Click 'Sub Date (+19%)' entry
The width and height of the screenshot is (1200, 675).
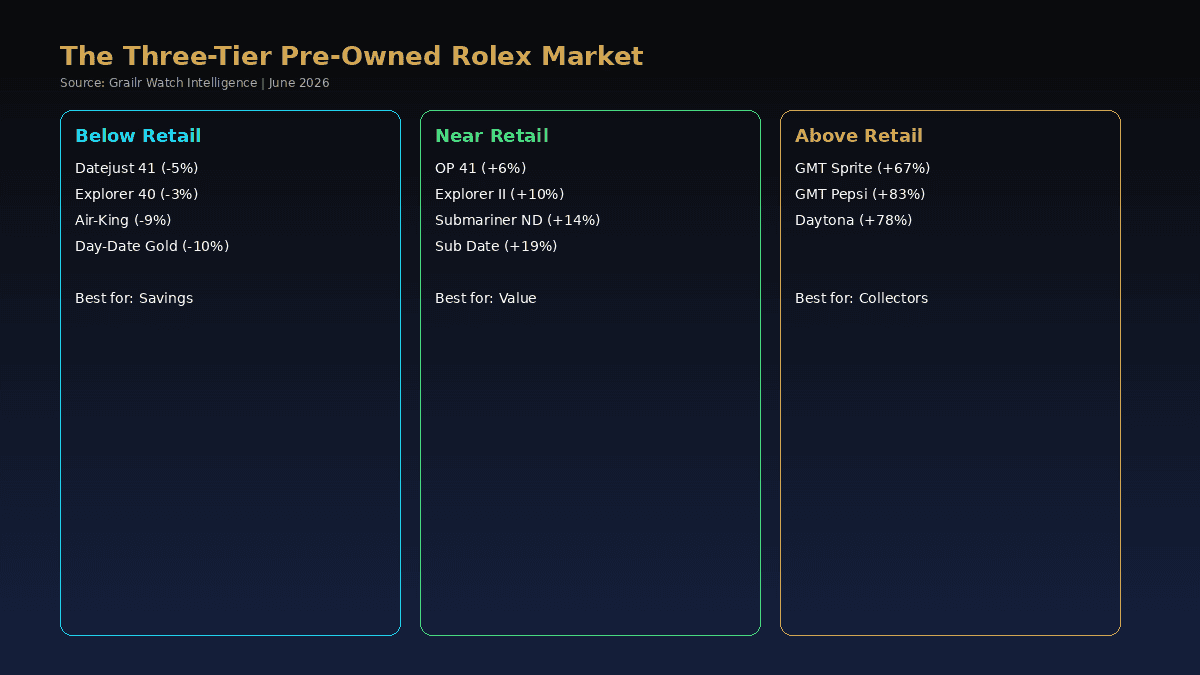pos(496,246)
